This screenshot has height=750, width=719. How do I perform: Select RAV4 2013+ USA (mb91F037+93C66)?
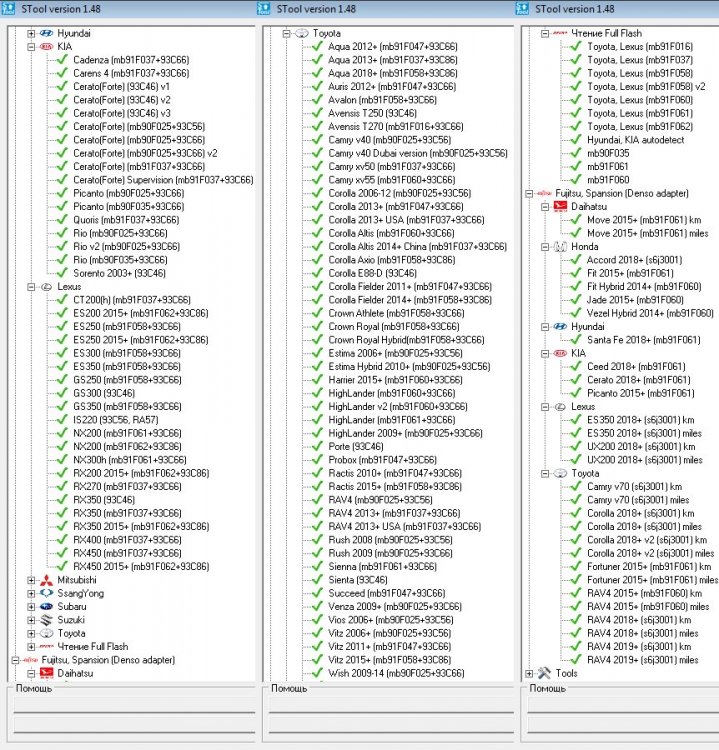pyautogui.click(x=405, y=527)
